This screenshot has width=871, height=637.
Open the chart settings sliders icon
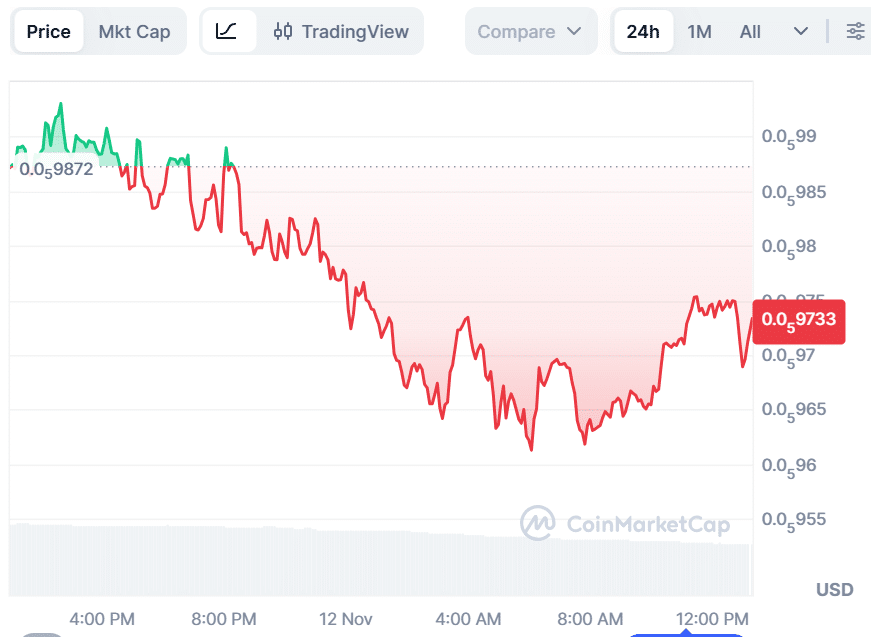855,31
